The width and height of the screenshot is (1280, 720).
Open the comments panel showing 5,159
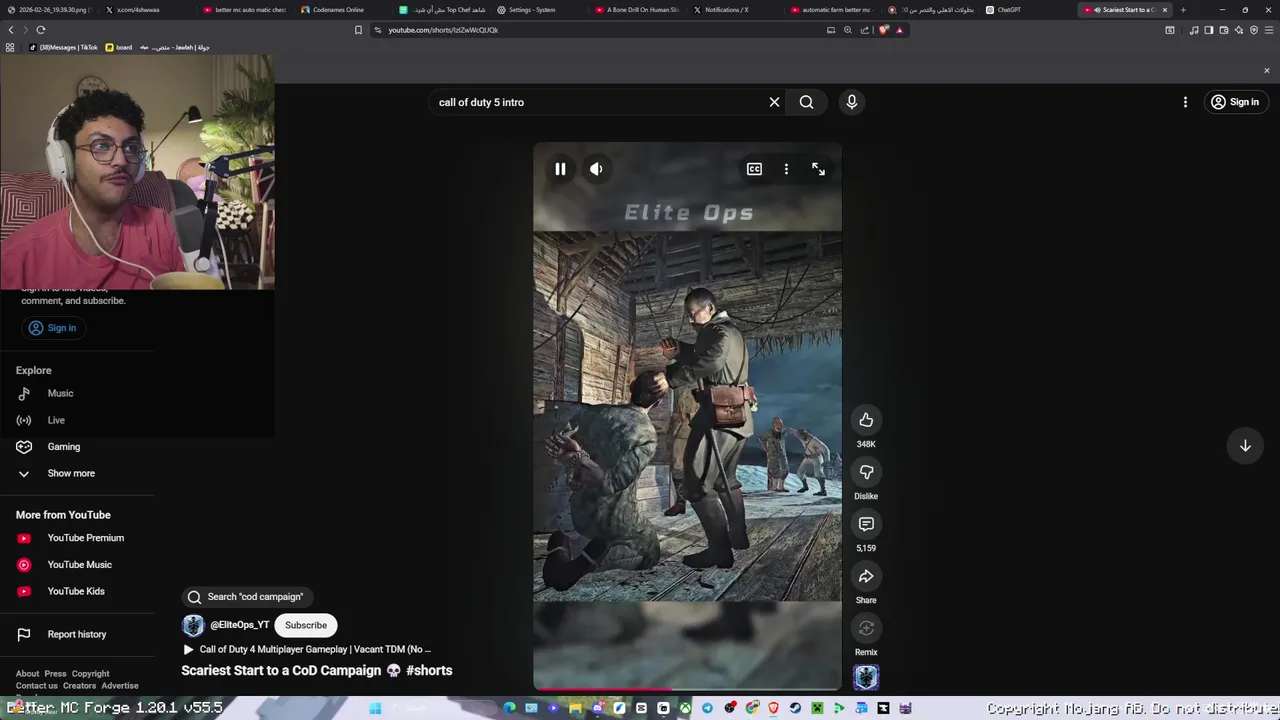[866, 524]
